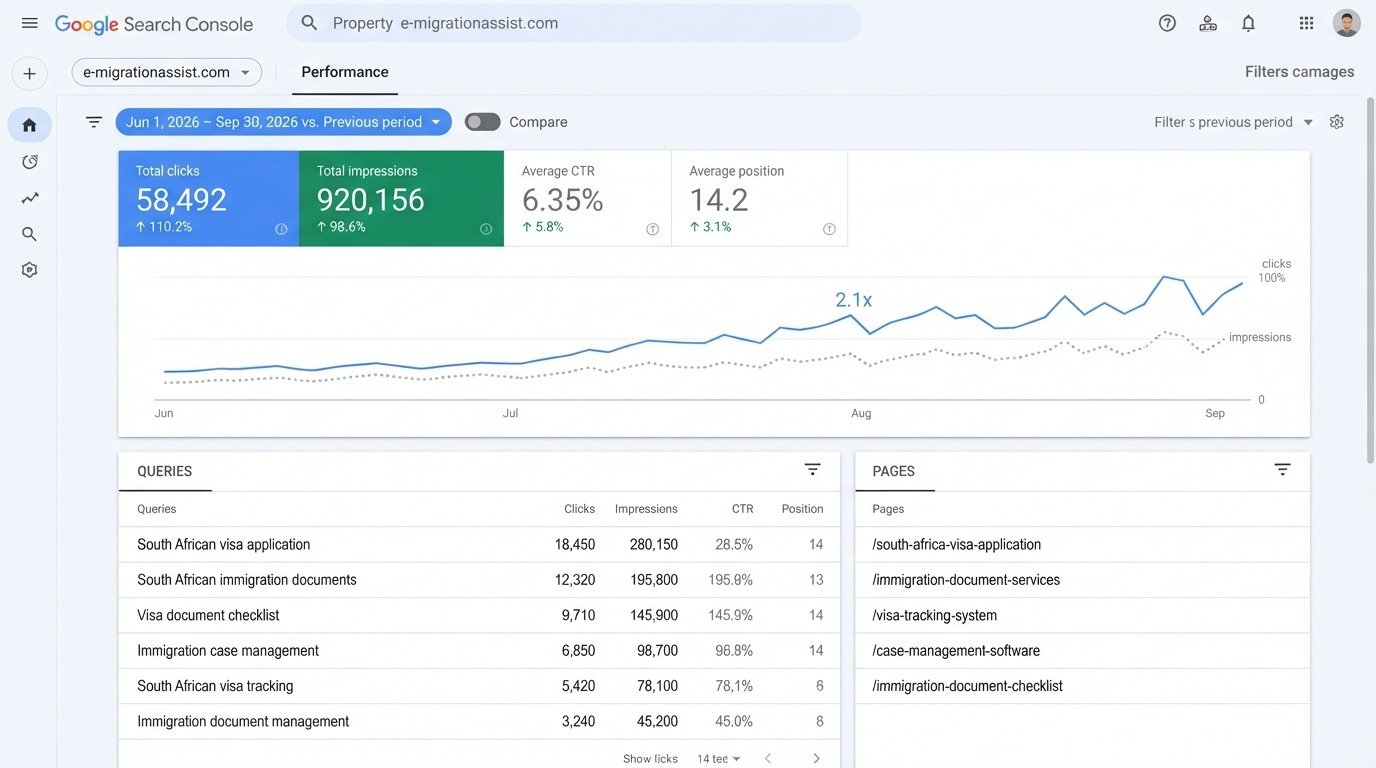
Task: Toggle the Average position metric card
Action: (x=759, y=198)
